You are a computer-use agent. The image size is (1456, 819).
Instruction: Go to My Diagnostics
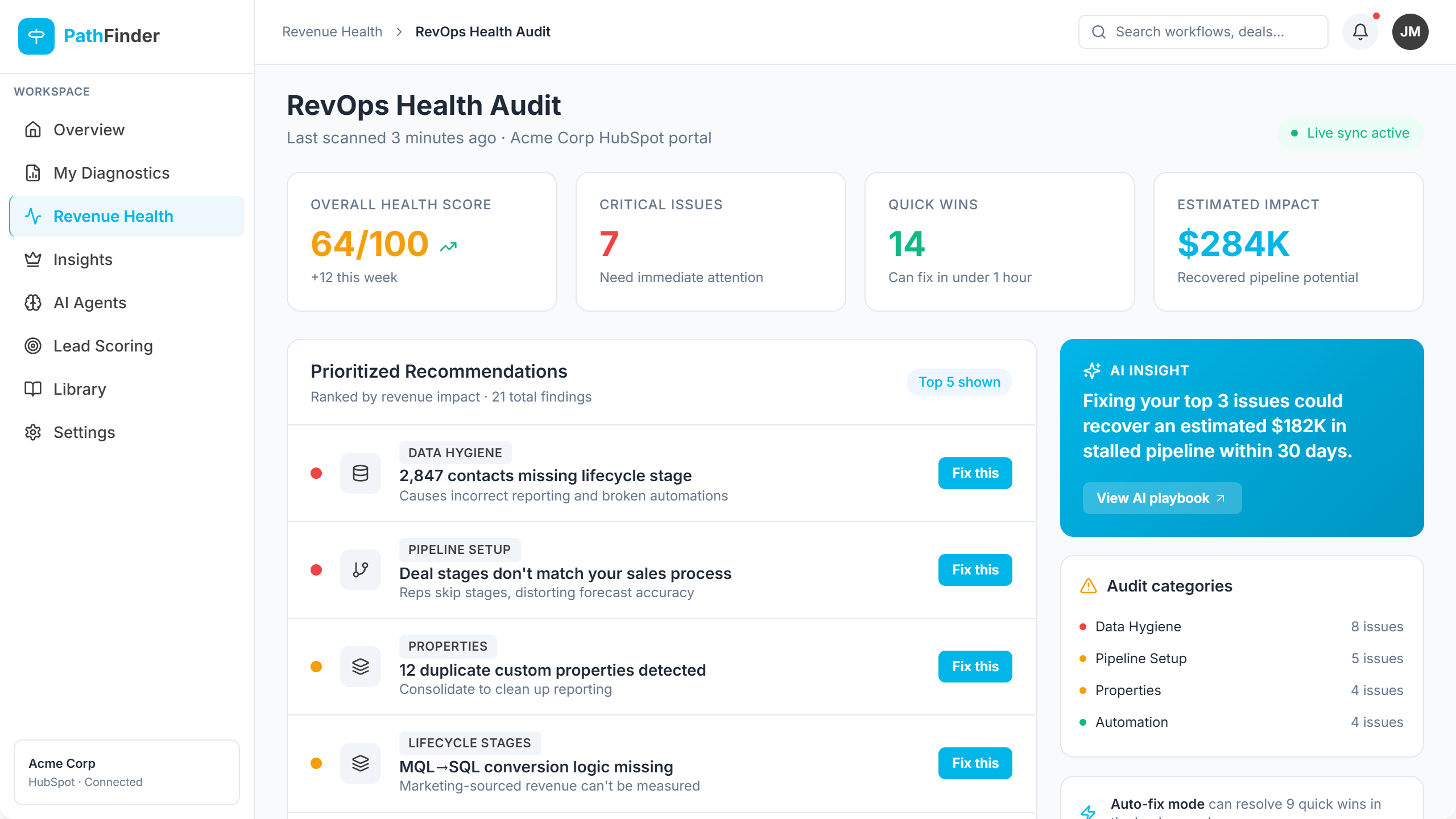coord(127,173)
